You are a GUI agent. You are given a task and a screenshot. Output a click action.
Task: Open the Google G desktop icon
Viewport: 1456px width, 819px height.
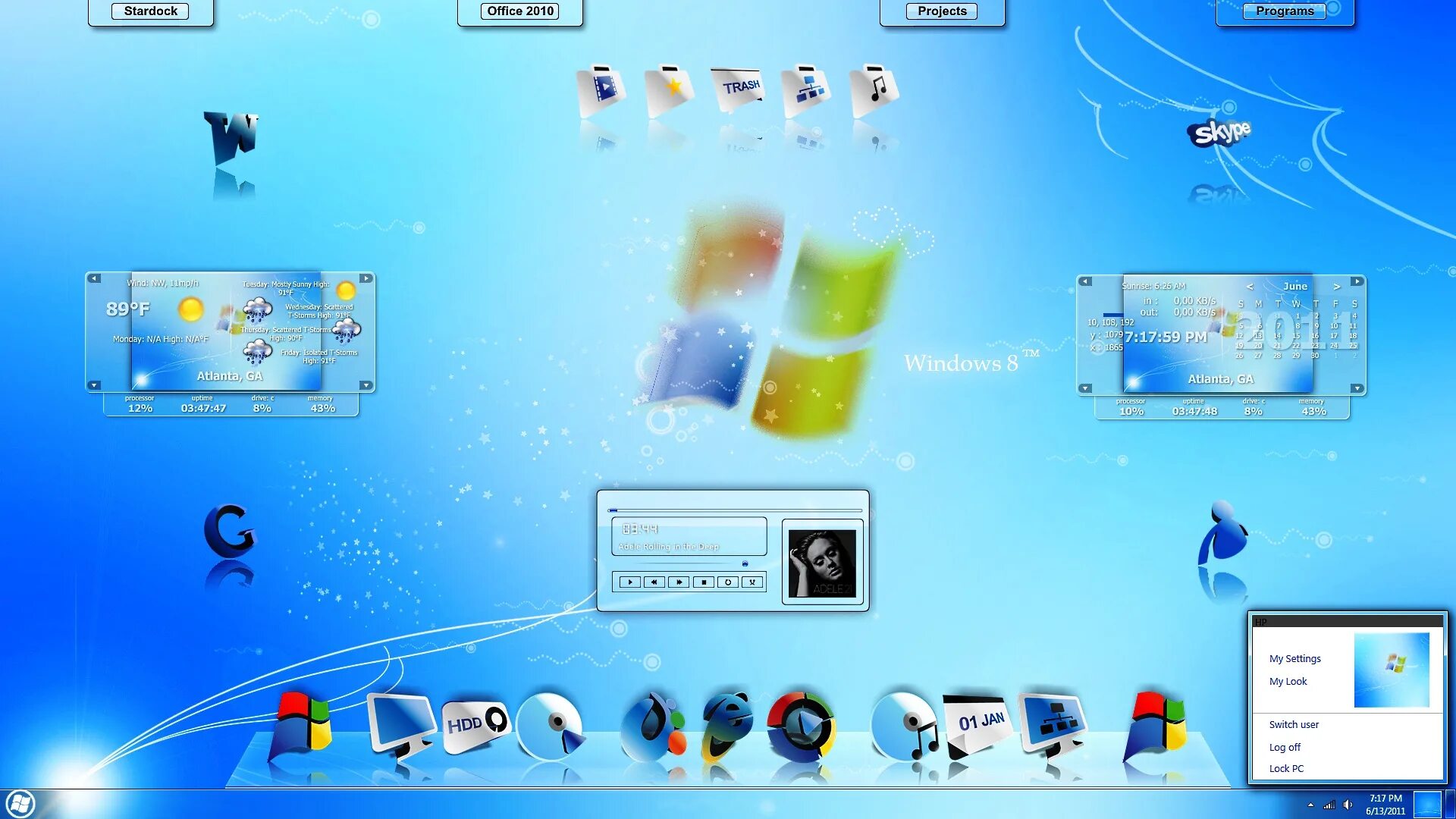point(229,531)
